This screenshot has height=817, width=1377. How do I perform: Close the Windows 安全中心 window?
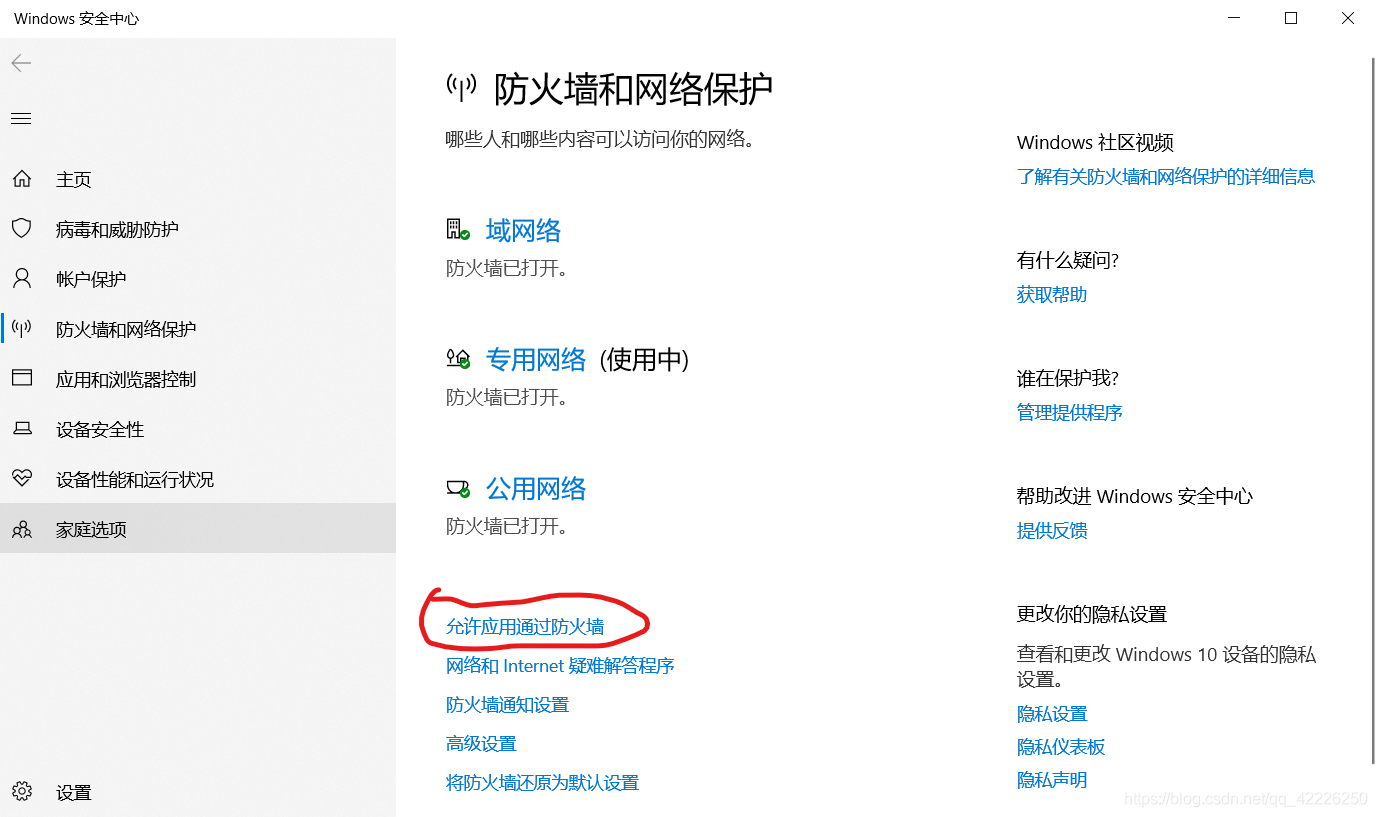(x=1348, y=18)
